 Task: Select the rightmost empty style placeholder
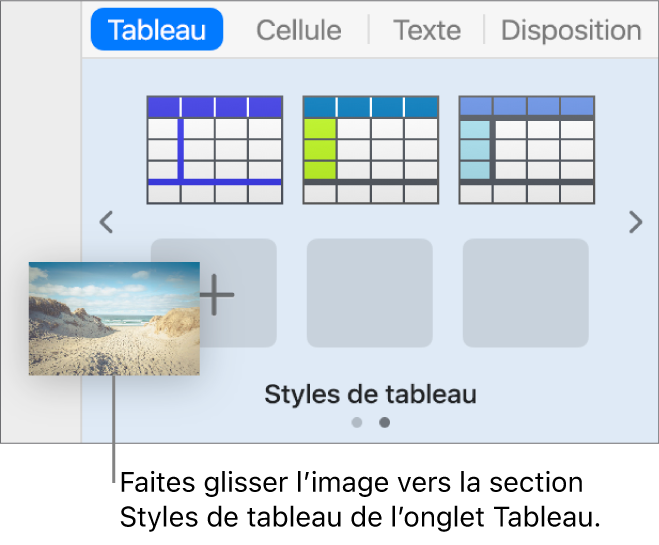[x=525, y=293]
